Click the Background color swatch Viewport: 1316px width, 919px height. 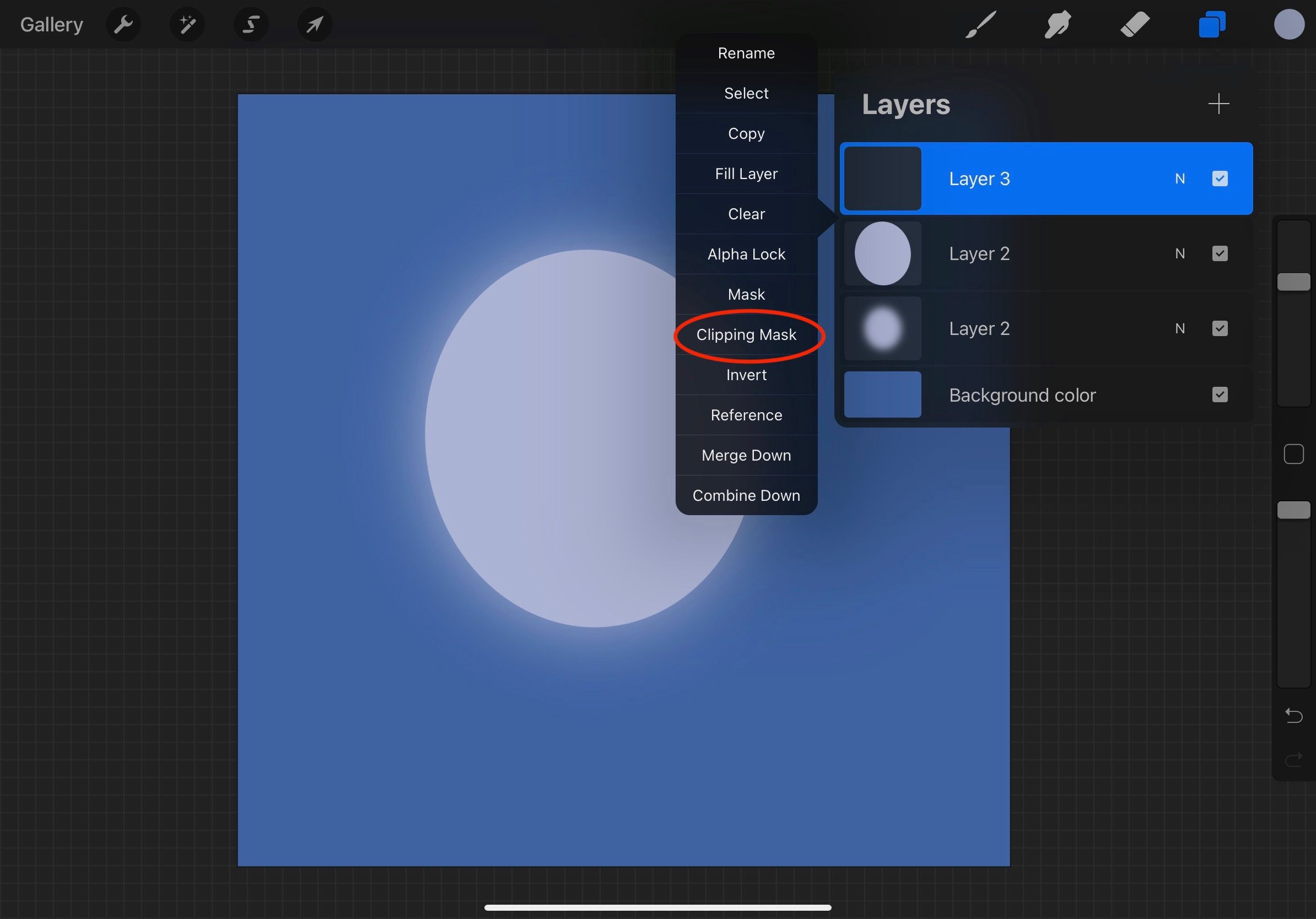point(883,393)
